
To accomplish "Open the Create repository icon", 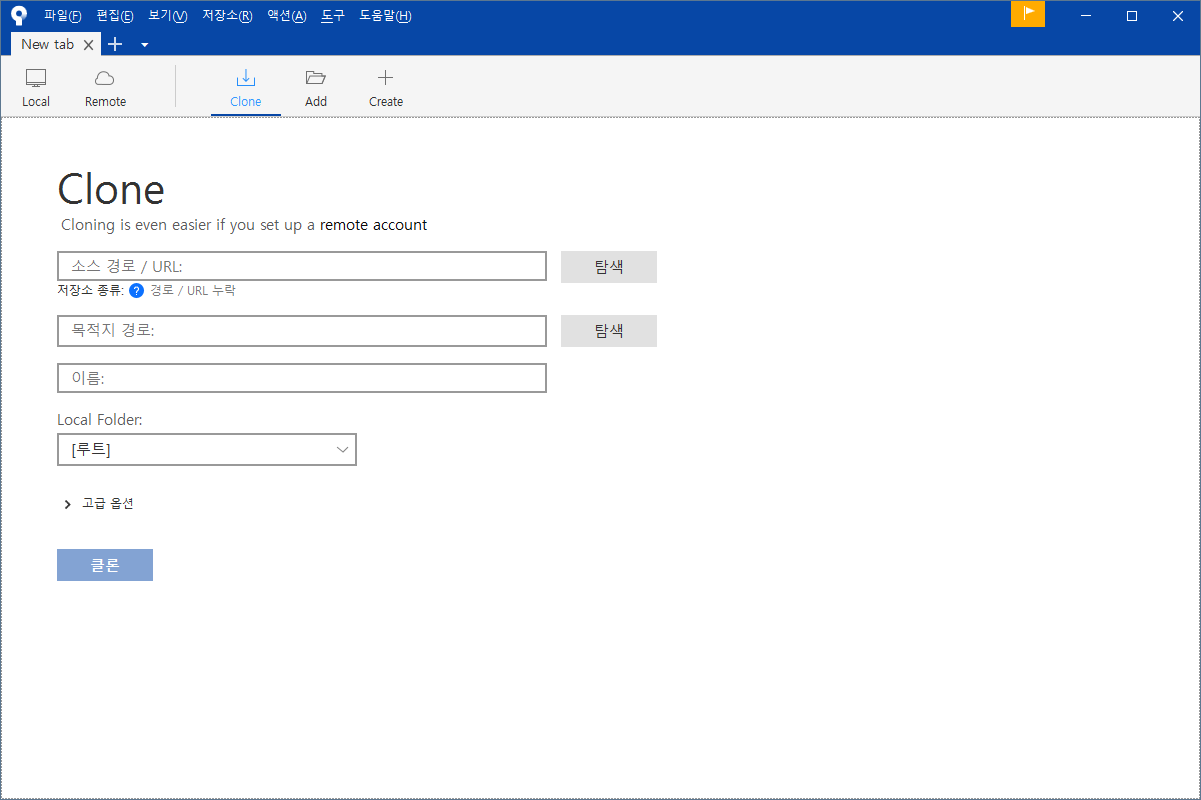I will point(386,88).
